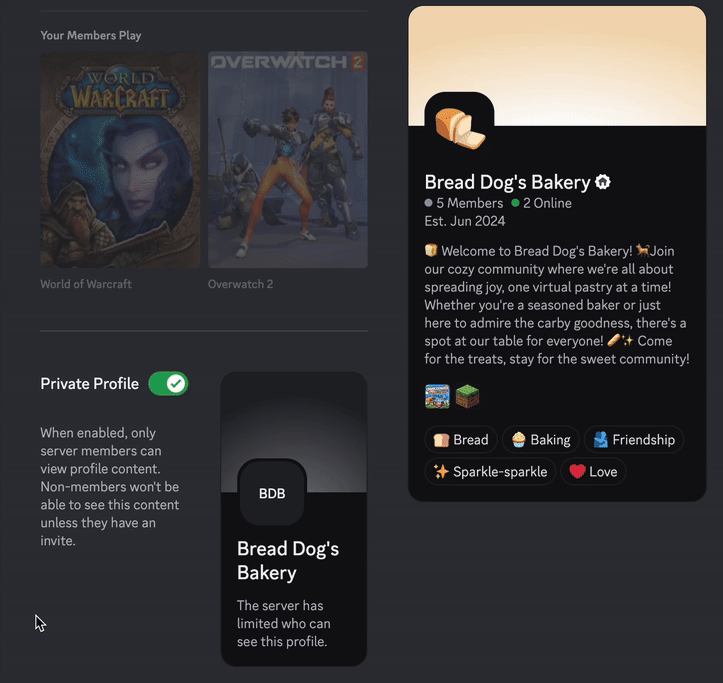Viewport: 723px width, 683px height.
Task: Open the Overwatch 2 cover art
Action: [288, 160]
